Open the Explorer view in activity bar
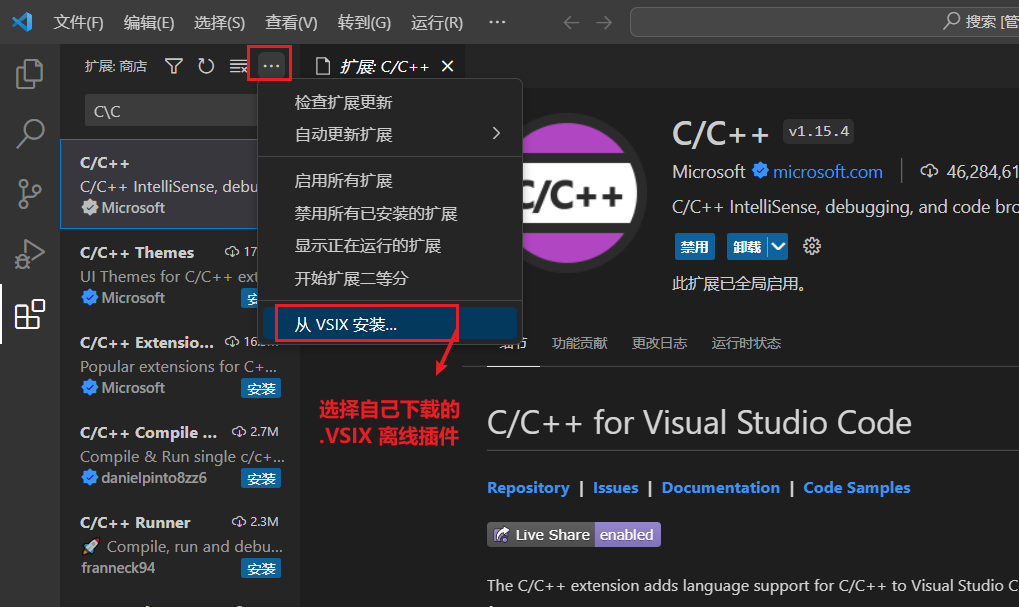Viewport: 1019px width, 607px height. pos(30,73)
